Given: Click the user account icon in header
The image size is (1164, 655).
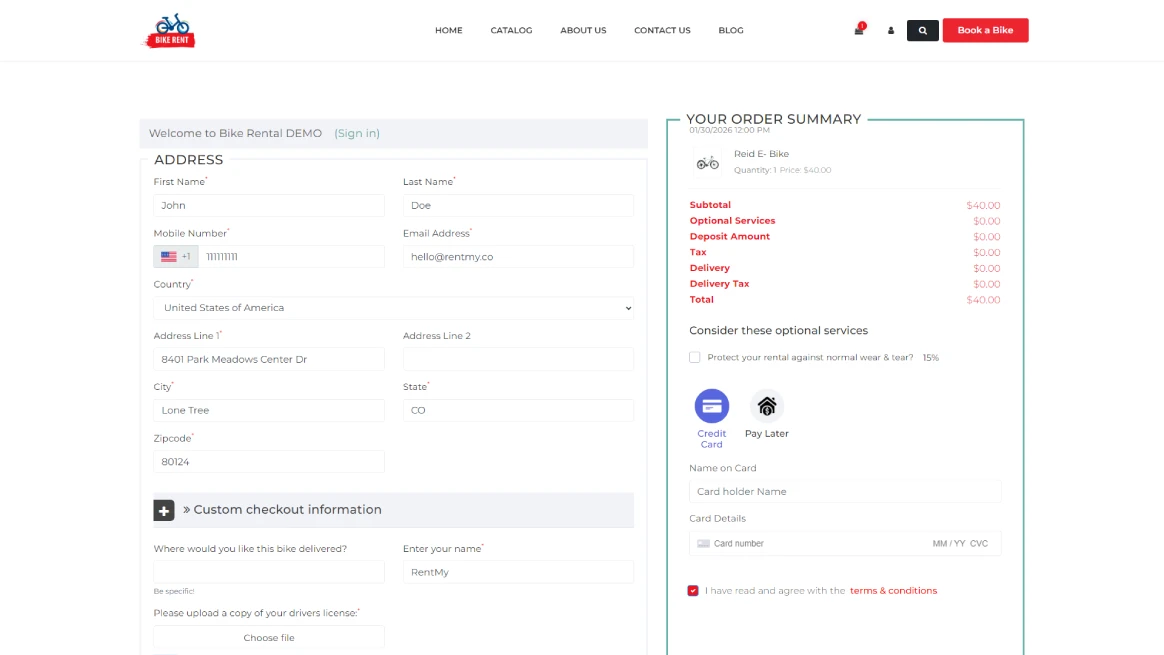Looking at the screenshot, I should pyautogui.click(x=890, y=31).
